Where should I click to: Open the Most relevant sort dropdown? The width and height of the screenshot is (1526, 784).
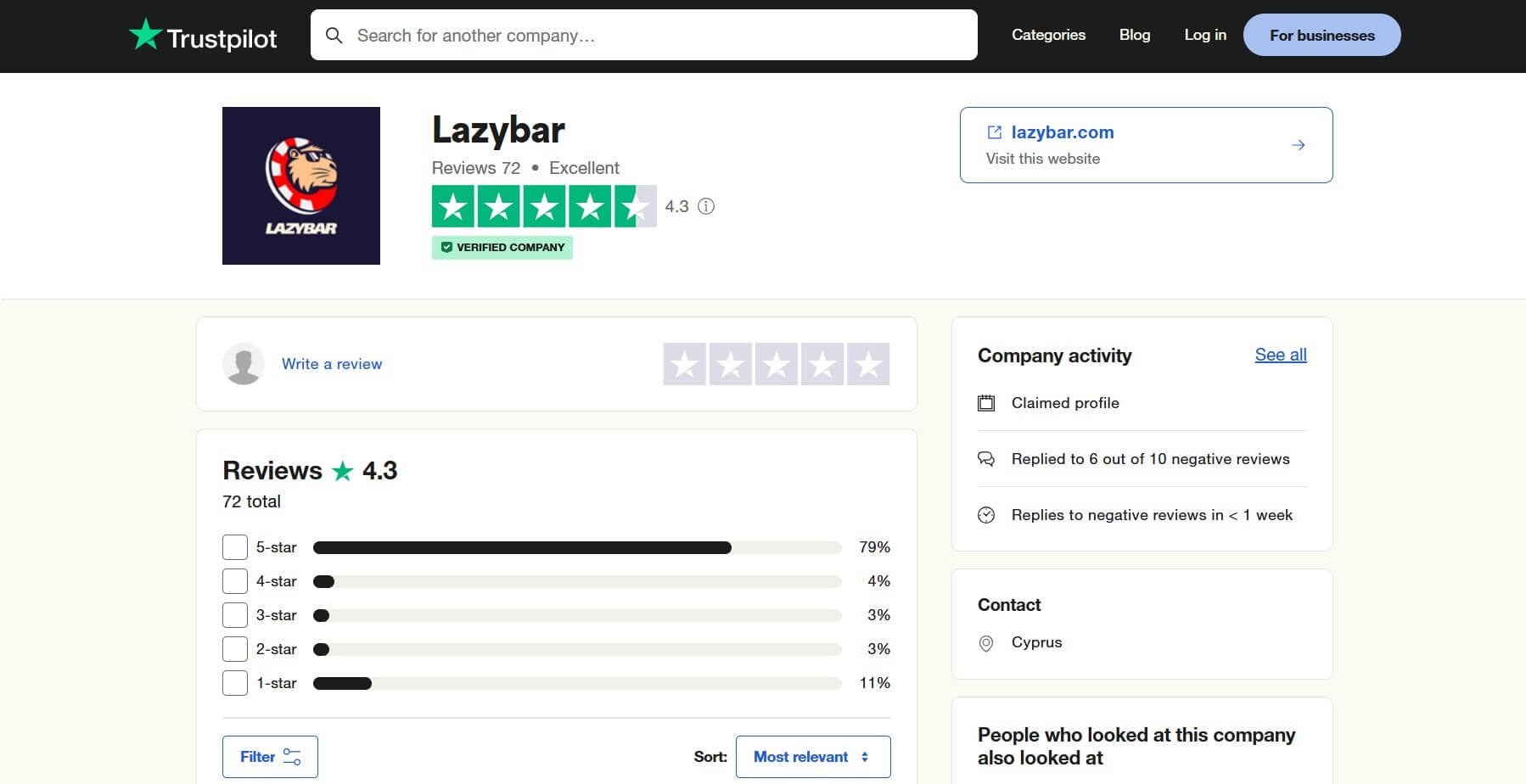coord(812,756)
